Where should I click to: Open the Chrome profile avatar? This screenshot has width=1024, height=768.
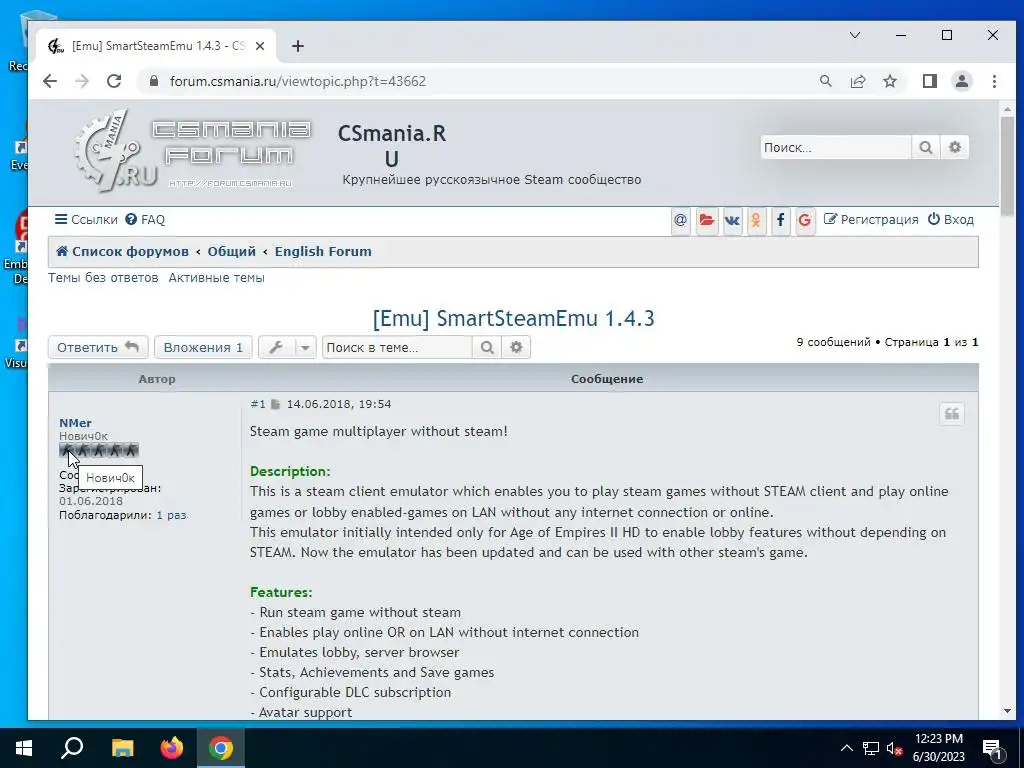(x=961, y=81)
